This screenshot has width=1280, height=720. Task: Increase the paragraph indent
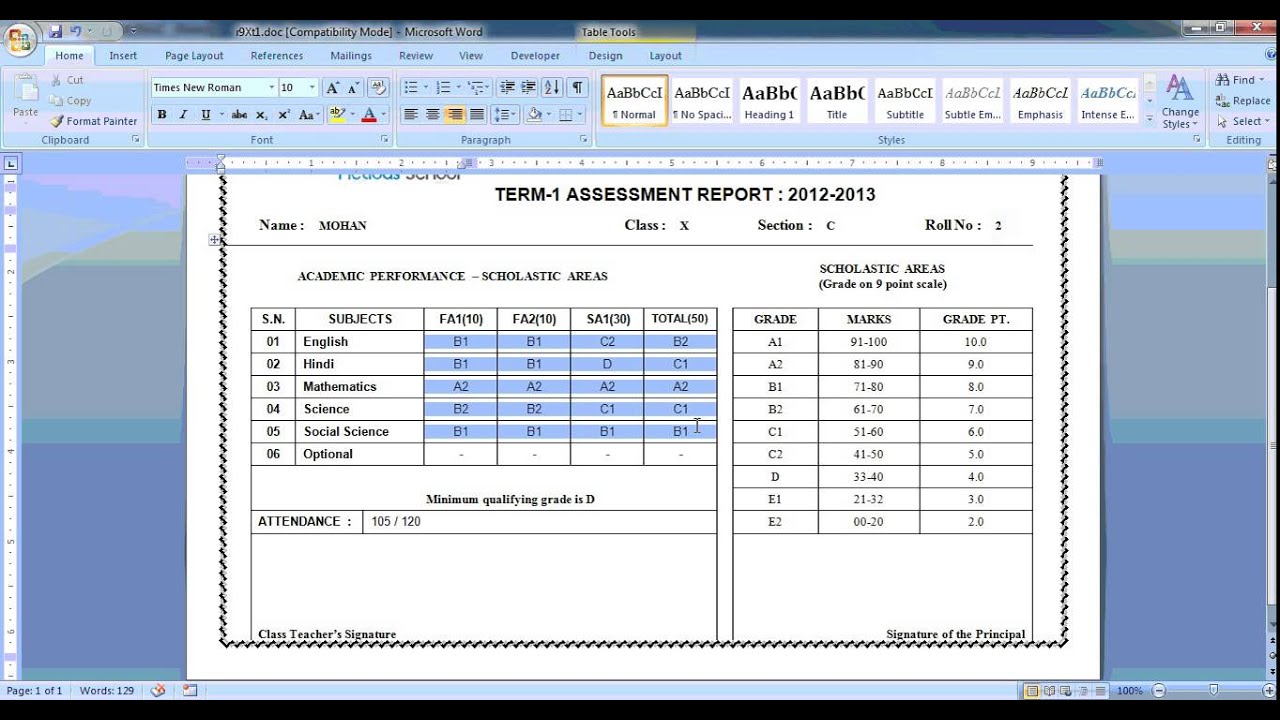click(529, 88)
